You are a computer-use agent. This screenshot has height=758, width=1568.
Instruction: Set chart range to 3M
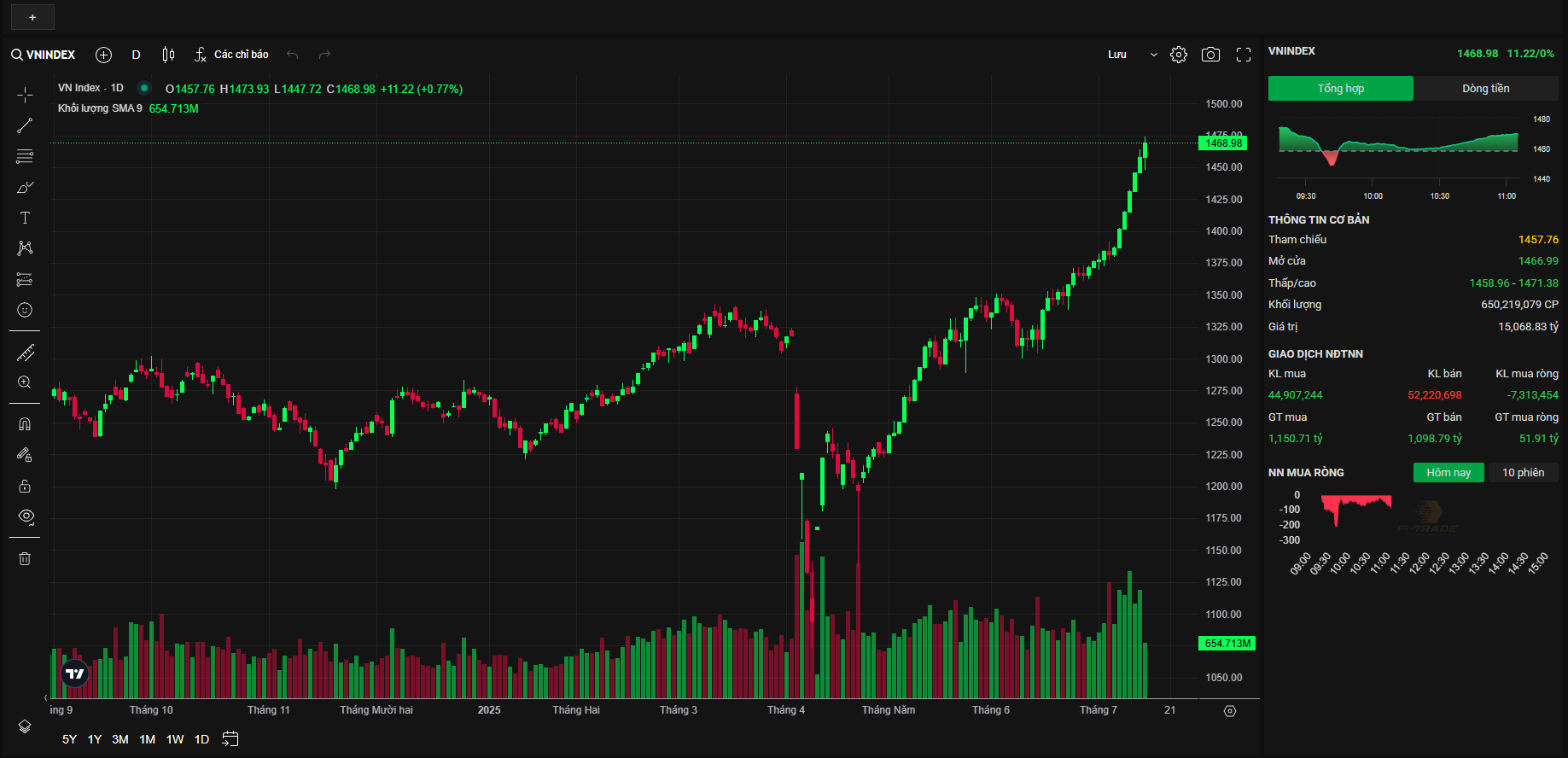pos(120,739)
